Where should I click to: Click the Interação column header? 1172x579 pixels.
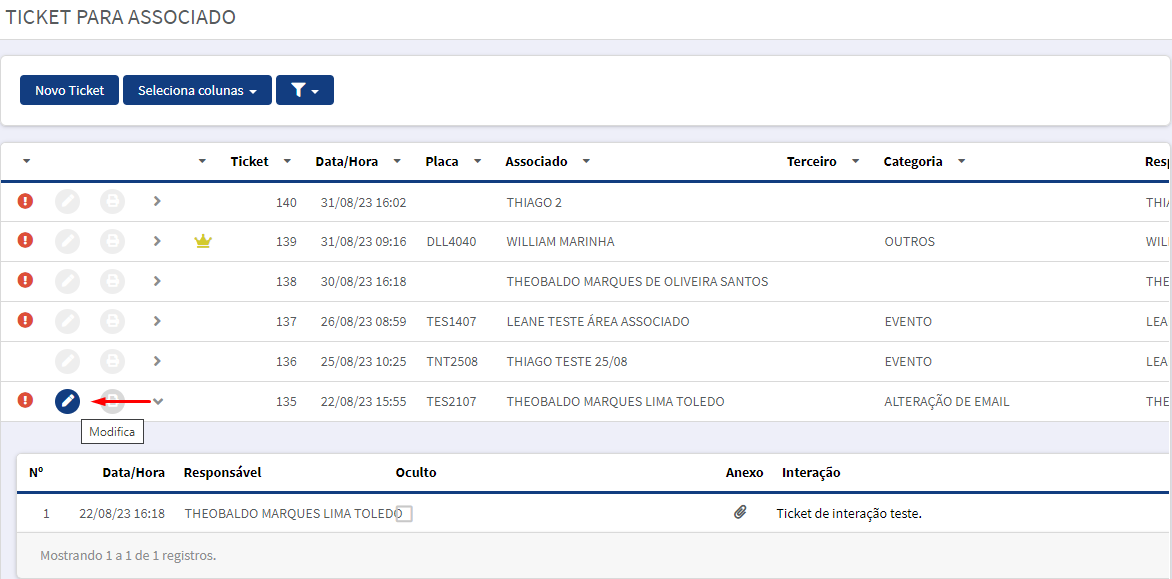click(x=811, y=472)
